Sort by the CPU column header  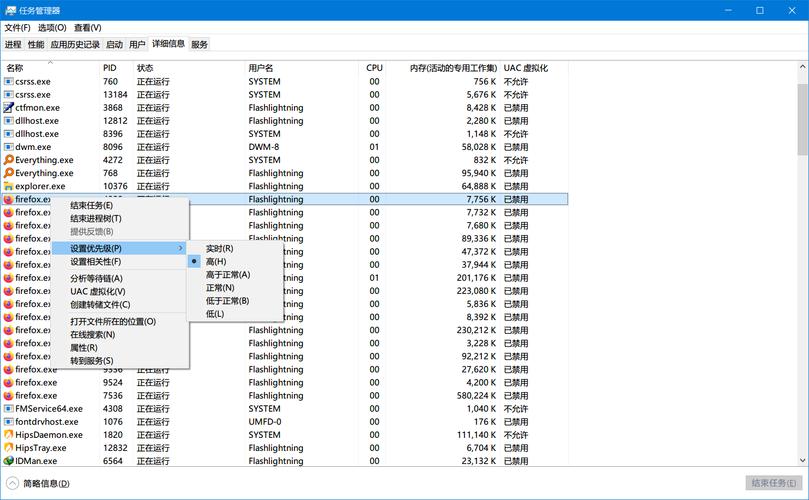[x=374, y=68]
